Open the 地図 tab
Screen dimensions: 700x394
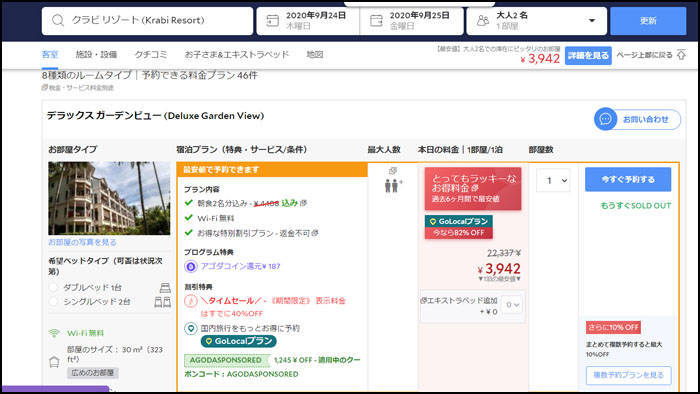tap(315, 54)
